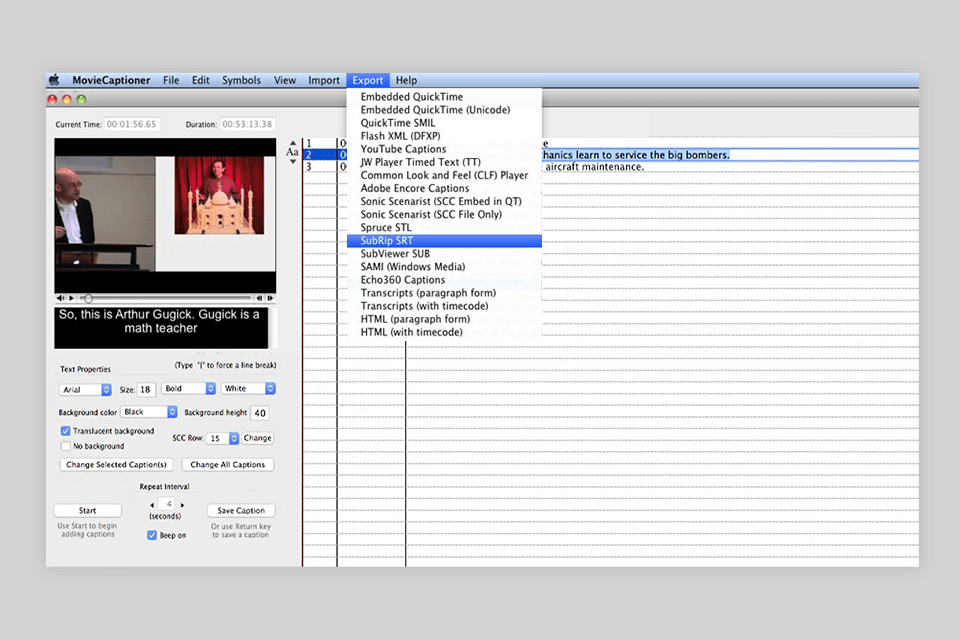Click the Current Time field
Viewport: 960px width, 640px height.
[132, 124]
